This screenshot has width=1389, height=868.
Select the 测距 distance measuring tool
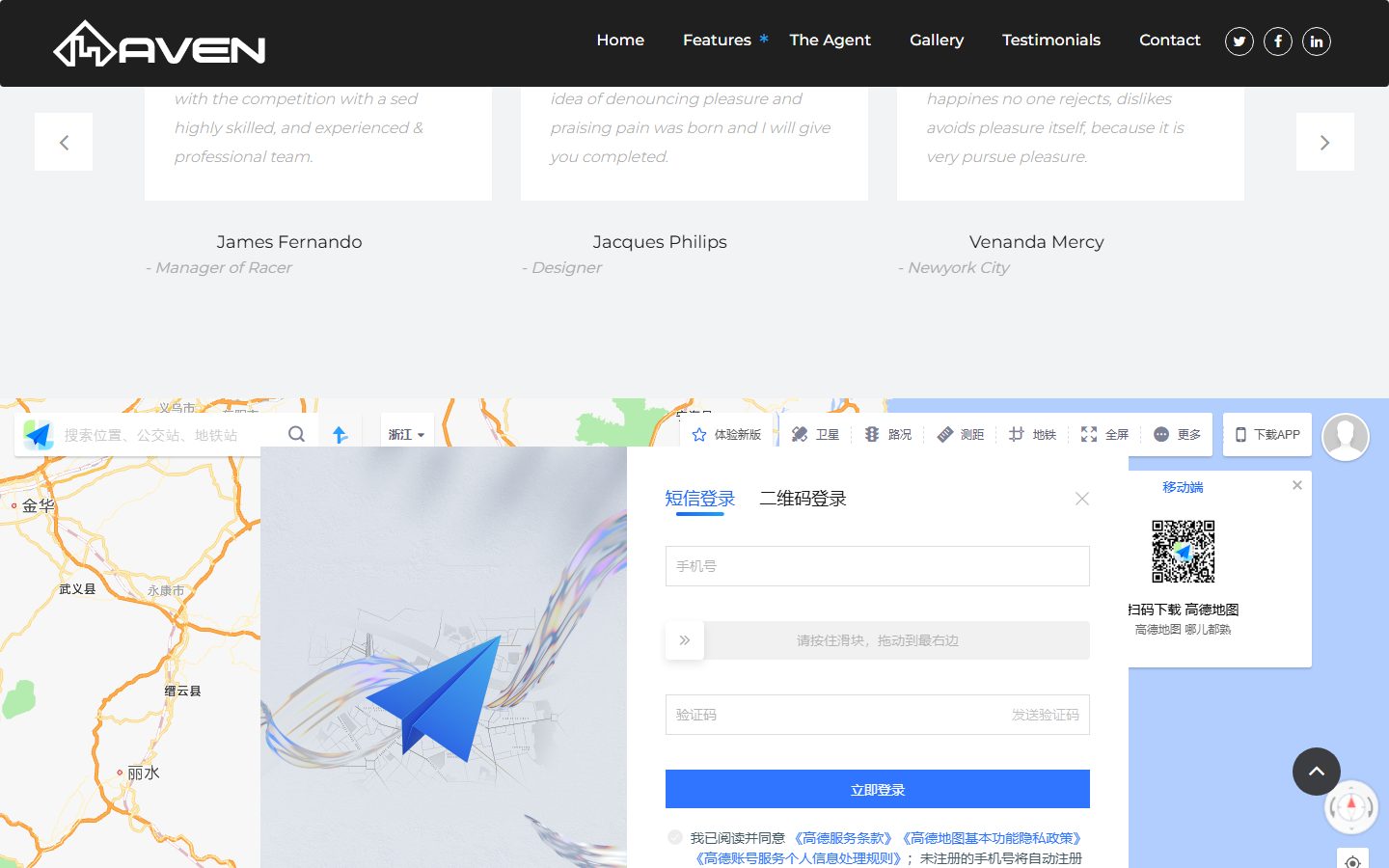(x=960, y=435)
